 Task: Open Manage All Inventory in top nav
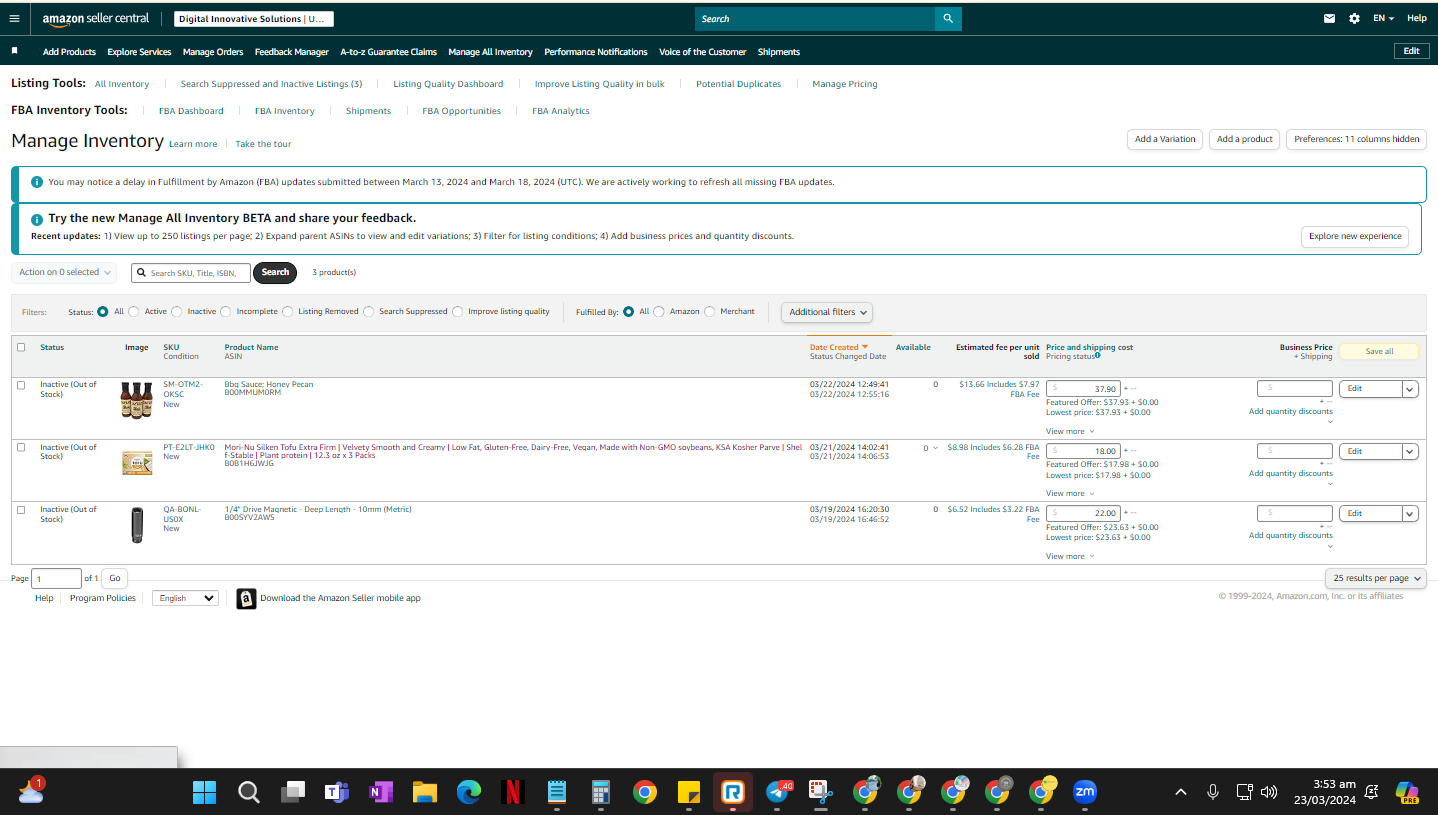click(x=490, y=52)
